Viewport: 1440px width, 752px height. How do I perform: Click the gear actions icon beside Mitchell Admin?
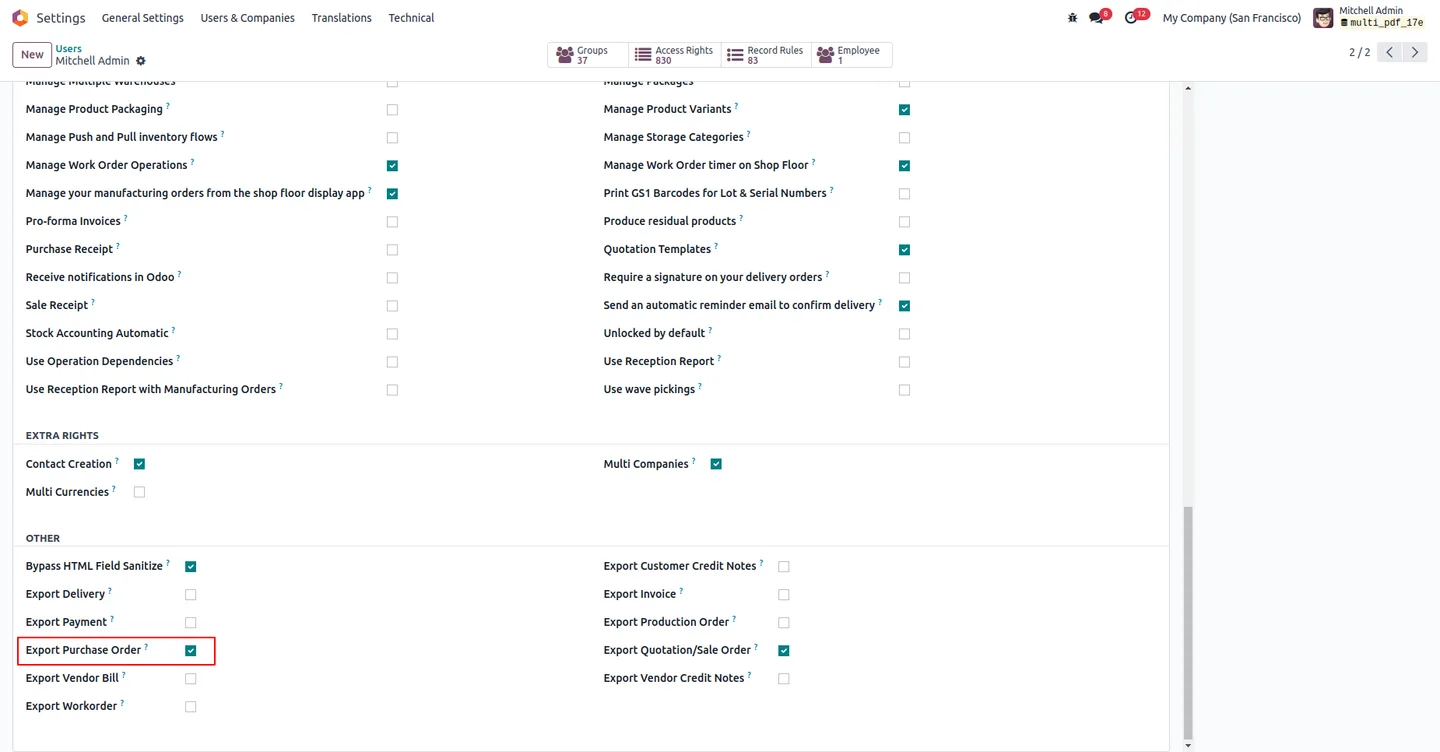[141, 62]
